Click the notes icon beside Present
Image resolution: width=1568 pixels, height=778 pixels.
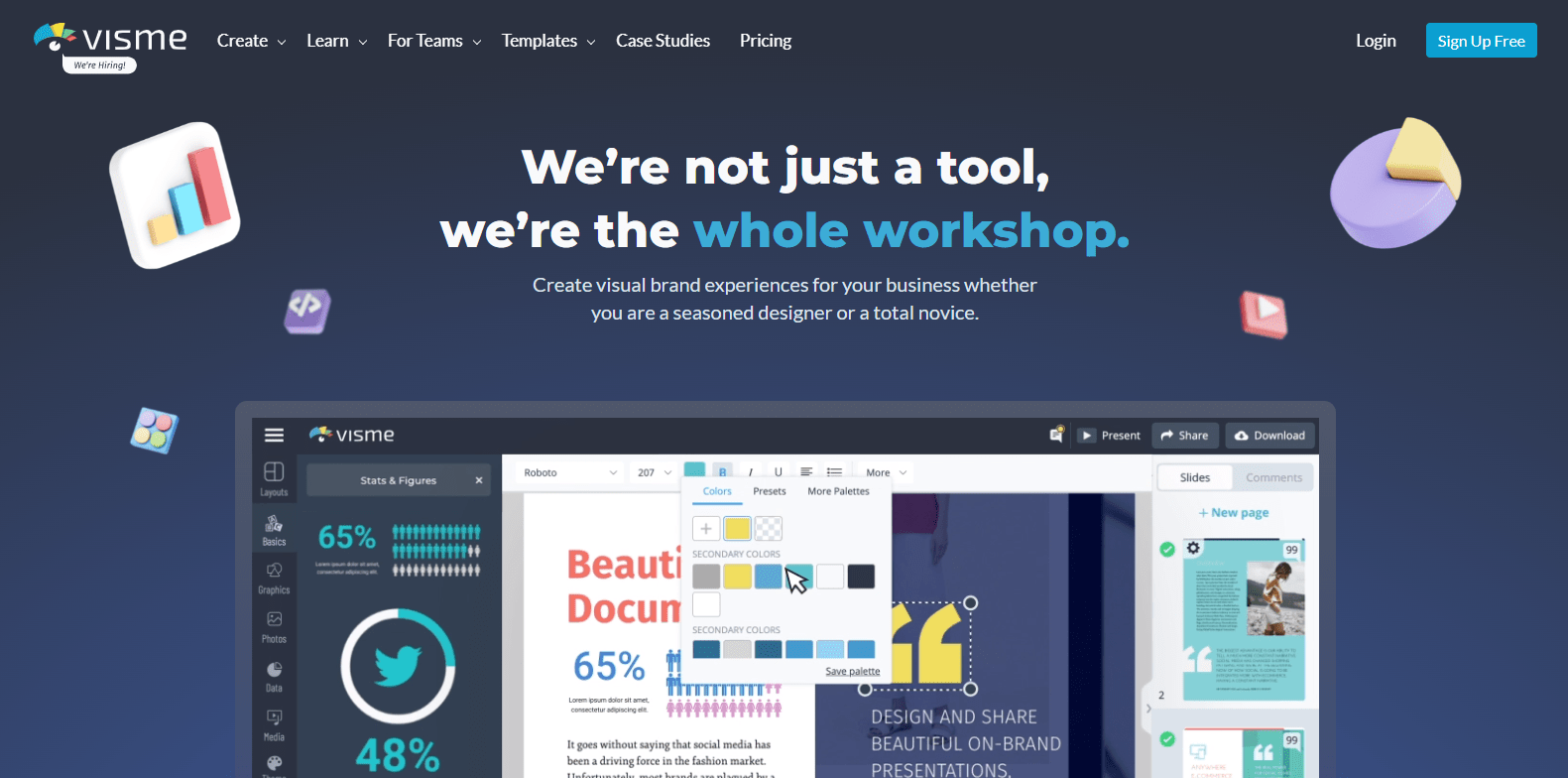point(1056,435)
